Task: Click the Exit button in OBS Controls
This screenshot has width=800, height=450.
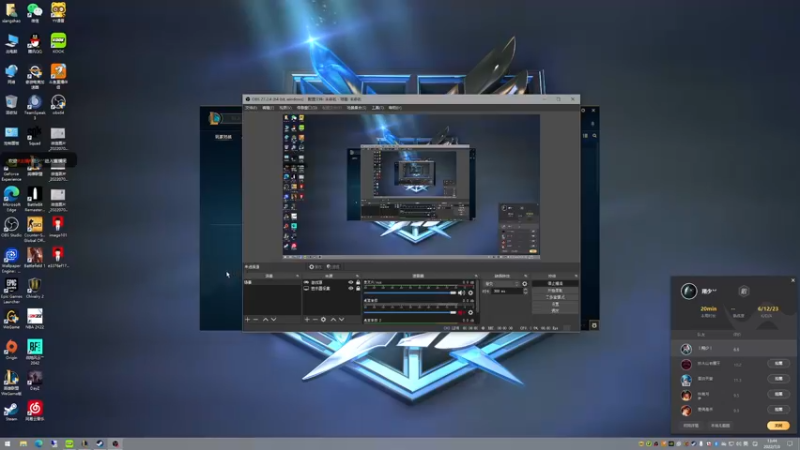Action: point(555,310)
